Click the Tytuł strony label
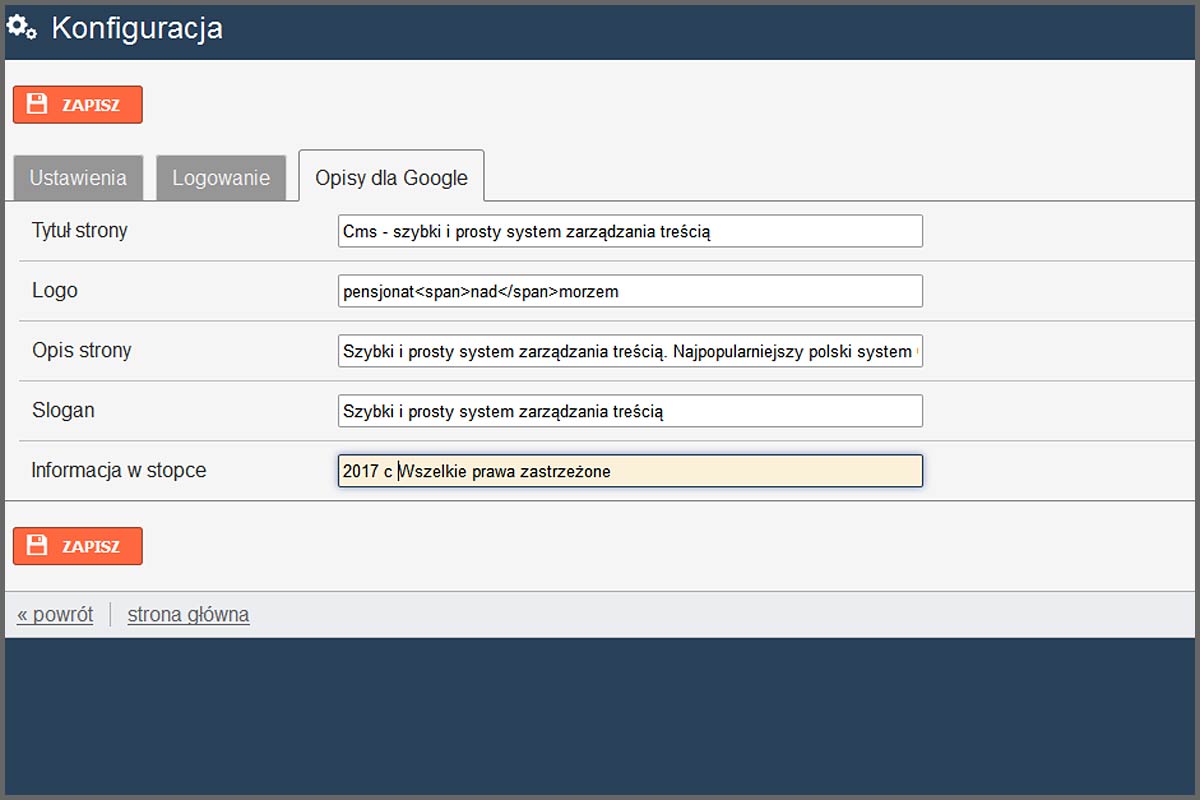 point(80,231)
